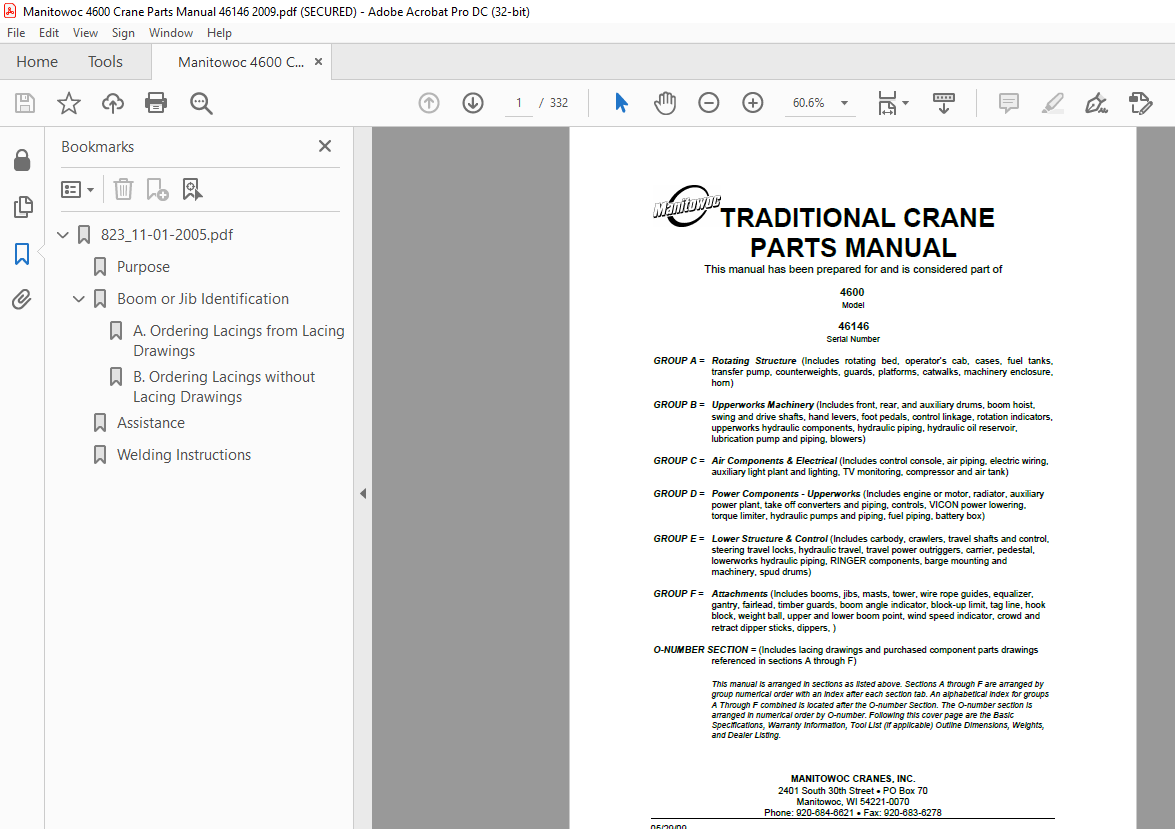The height and width of the screenshot is (829, 1175).
Task: Open the Attachments paperclip panel
Action: coord(22,300)
